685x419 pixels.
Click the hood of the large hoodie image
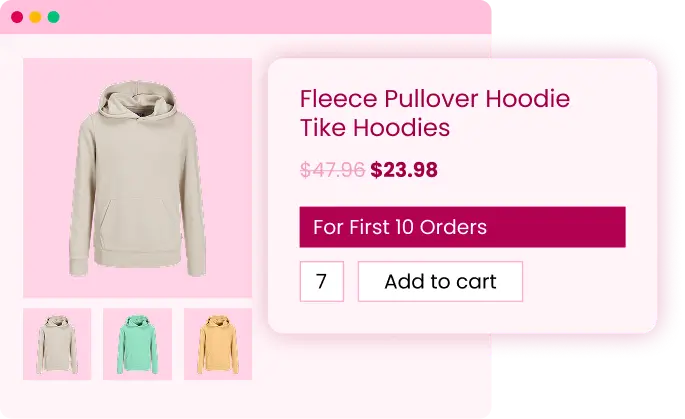[x=138, y=99]
